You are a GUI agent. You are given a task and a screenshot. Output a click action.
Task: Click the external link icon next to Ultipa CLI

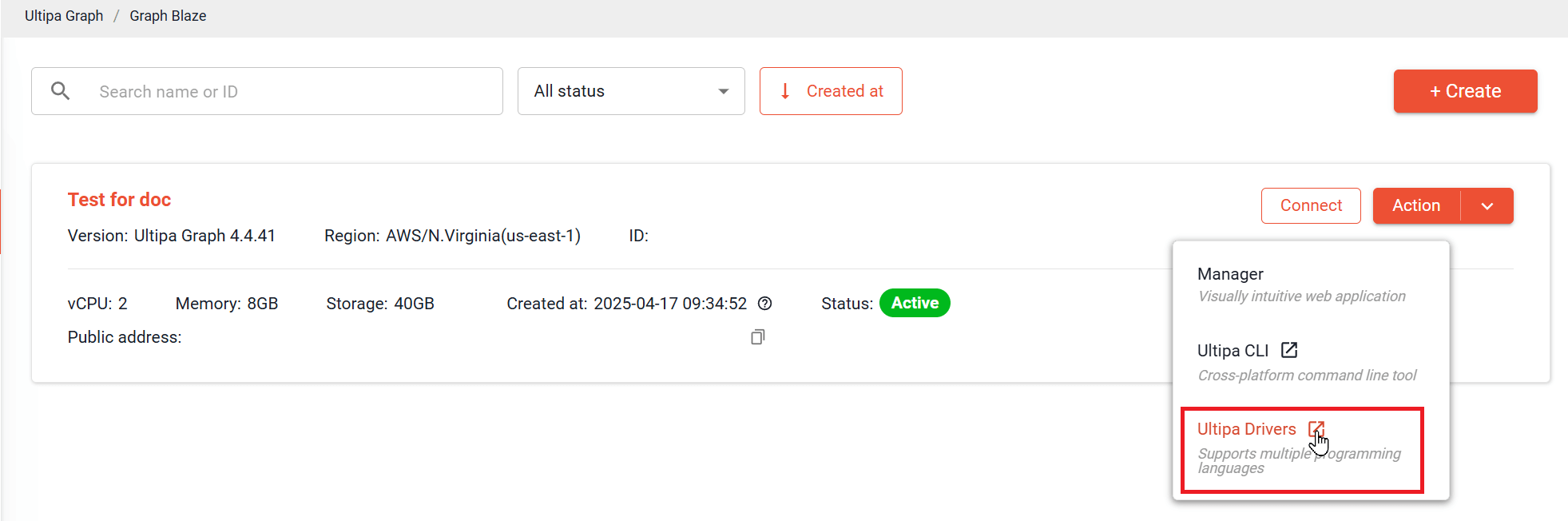[x=1289, y=350]
